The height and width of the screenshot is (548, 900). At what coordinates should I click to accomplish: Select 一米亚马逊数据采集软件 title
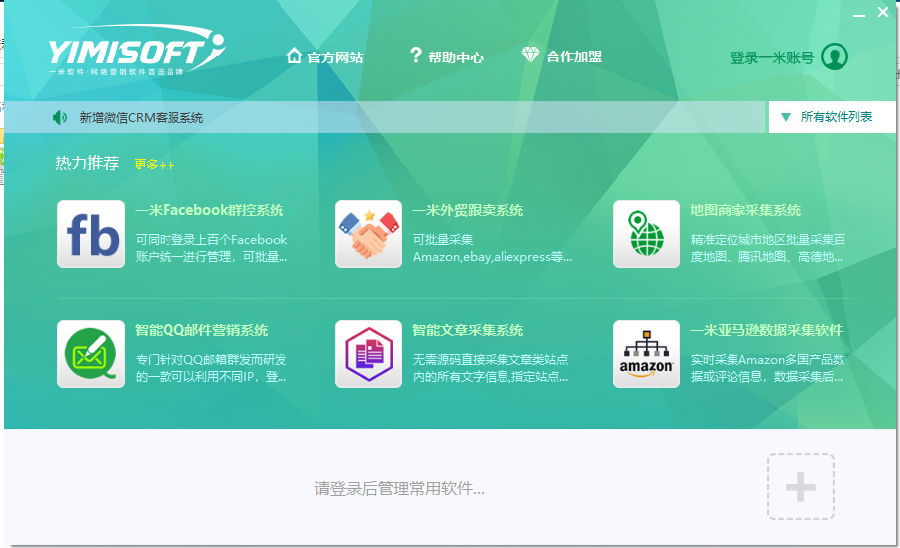(x=767, y=330)
